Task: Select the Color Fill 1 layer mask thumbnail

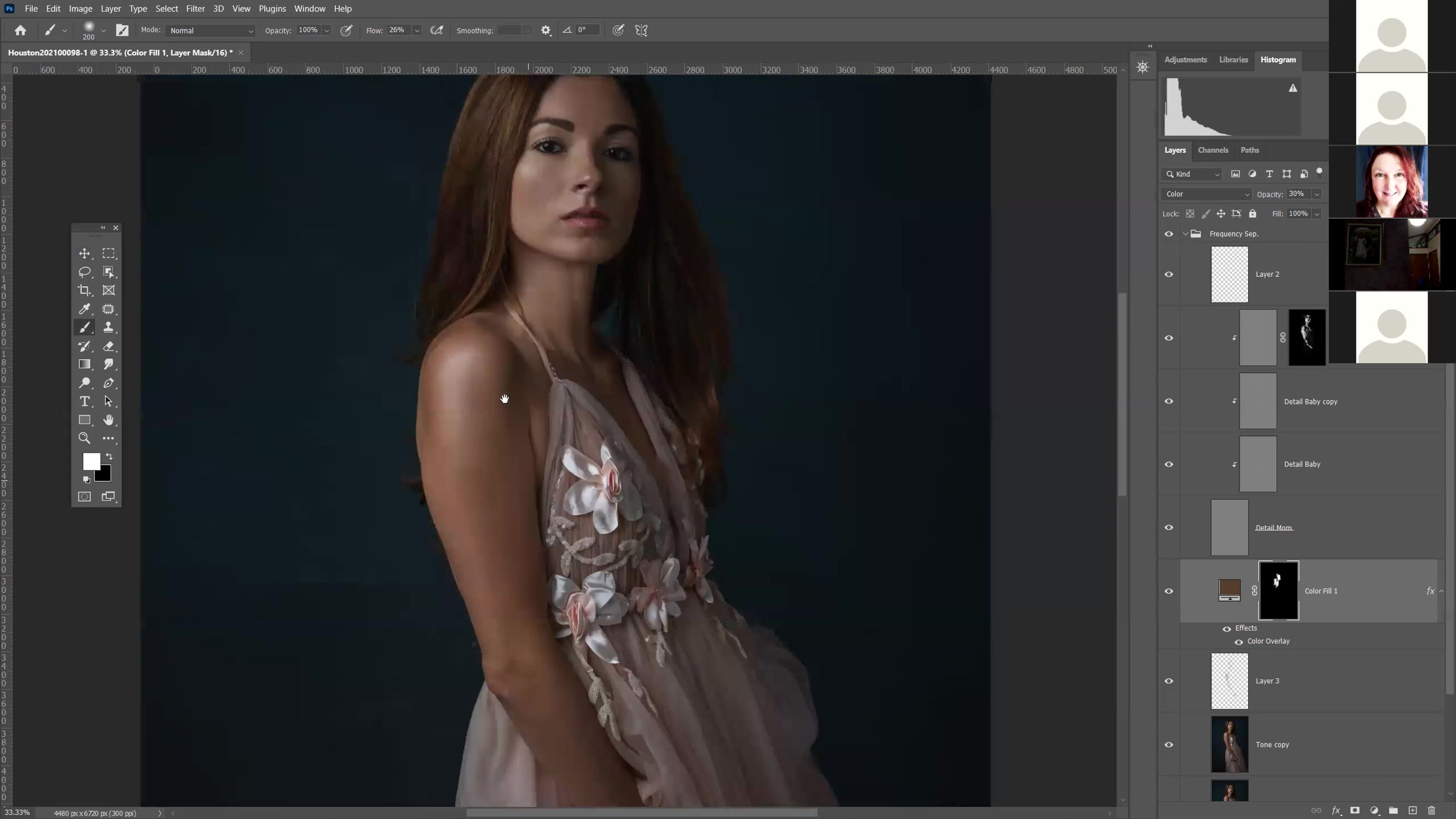Action: [1279, 590]
